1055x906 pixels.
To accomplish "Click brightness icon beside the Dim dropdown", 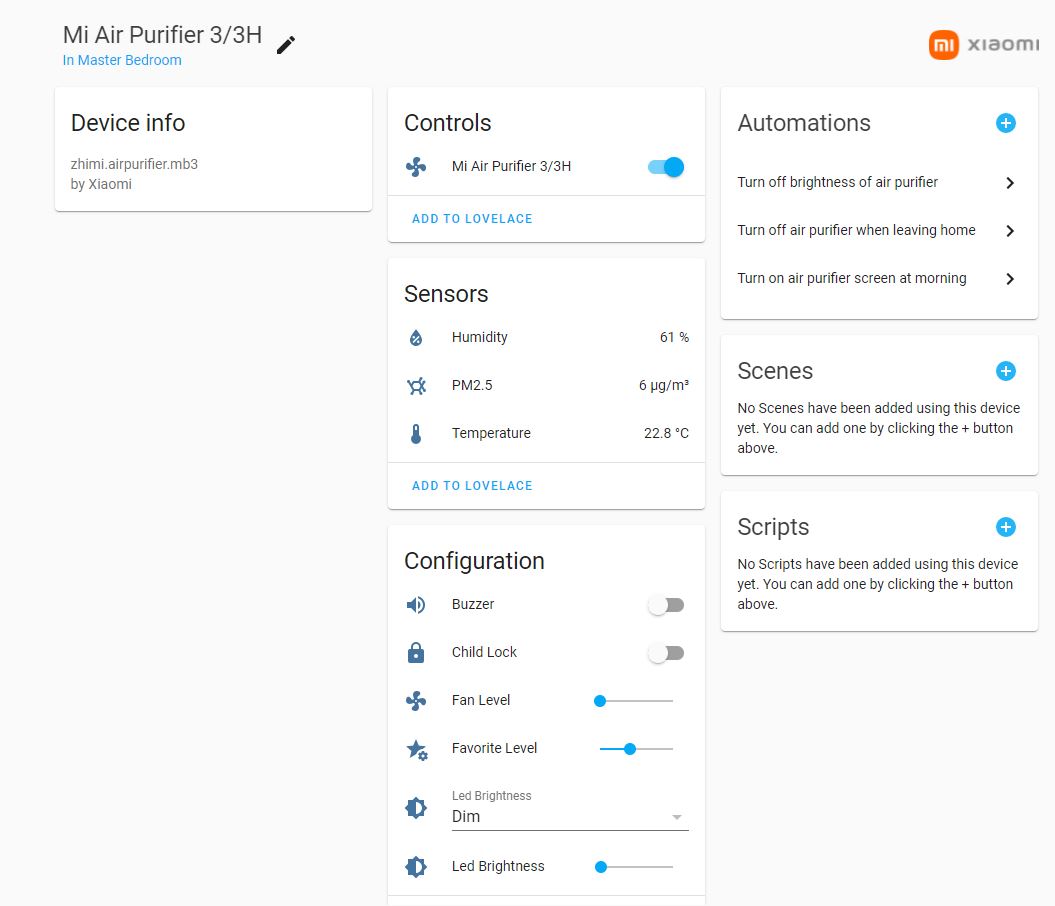I will pos(416,807).
